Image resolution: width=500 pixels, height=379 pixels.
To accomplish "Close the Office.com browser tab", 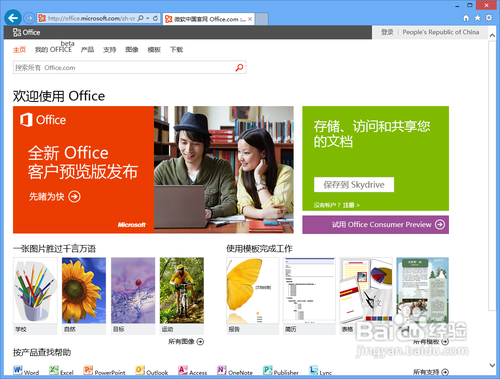I will [250, 19].
